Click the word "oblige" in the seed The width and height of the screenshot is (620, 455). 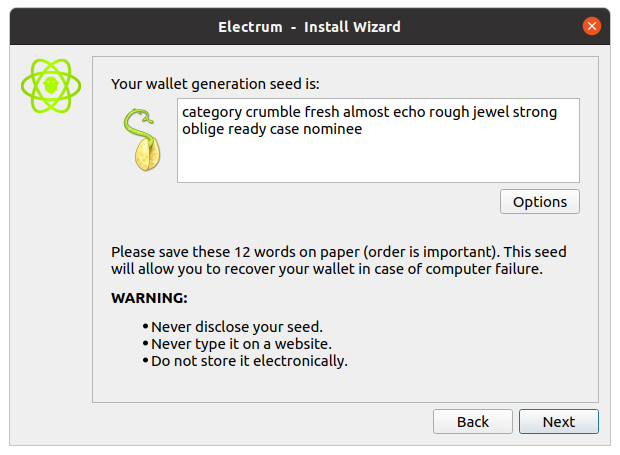204,129
